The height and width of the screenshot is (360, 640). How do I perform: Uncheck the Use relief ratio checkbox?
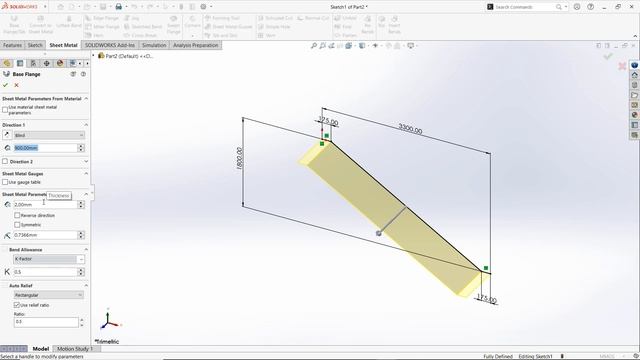pyautogui.click(x=17, y=305)
